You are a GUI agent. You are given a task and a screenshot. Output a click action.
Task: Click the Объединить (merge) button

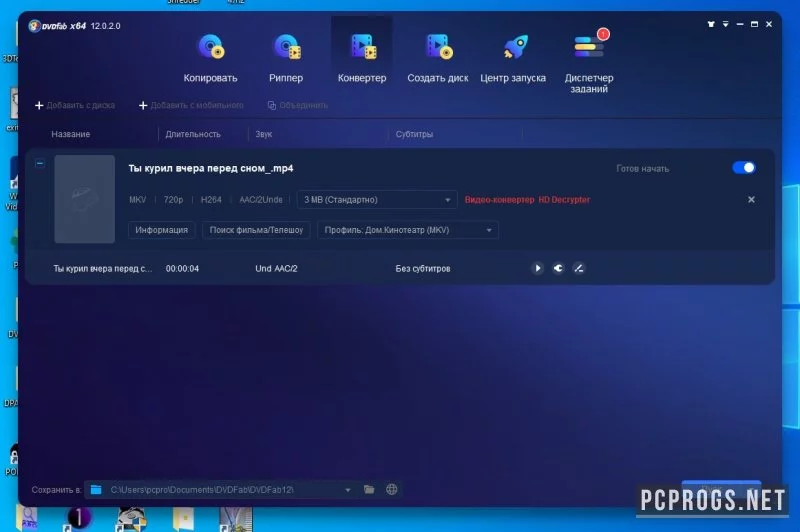click(297, 105)
